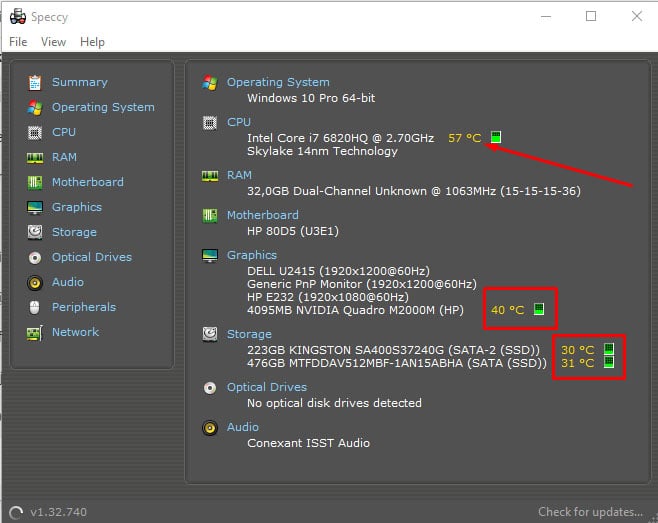Open the Audio section from sidebar
The image size is (658, 523).
tap(68, 282)
